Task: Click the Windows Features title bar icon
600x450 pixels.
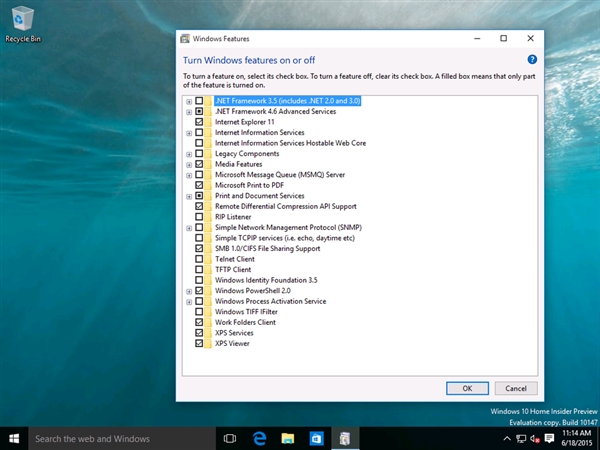Action: click(x=185, y=39)
